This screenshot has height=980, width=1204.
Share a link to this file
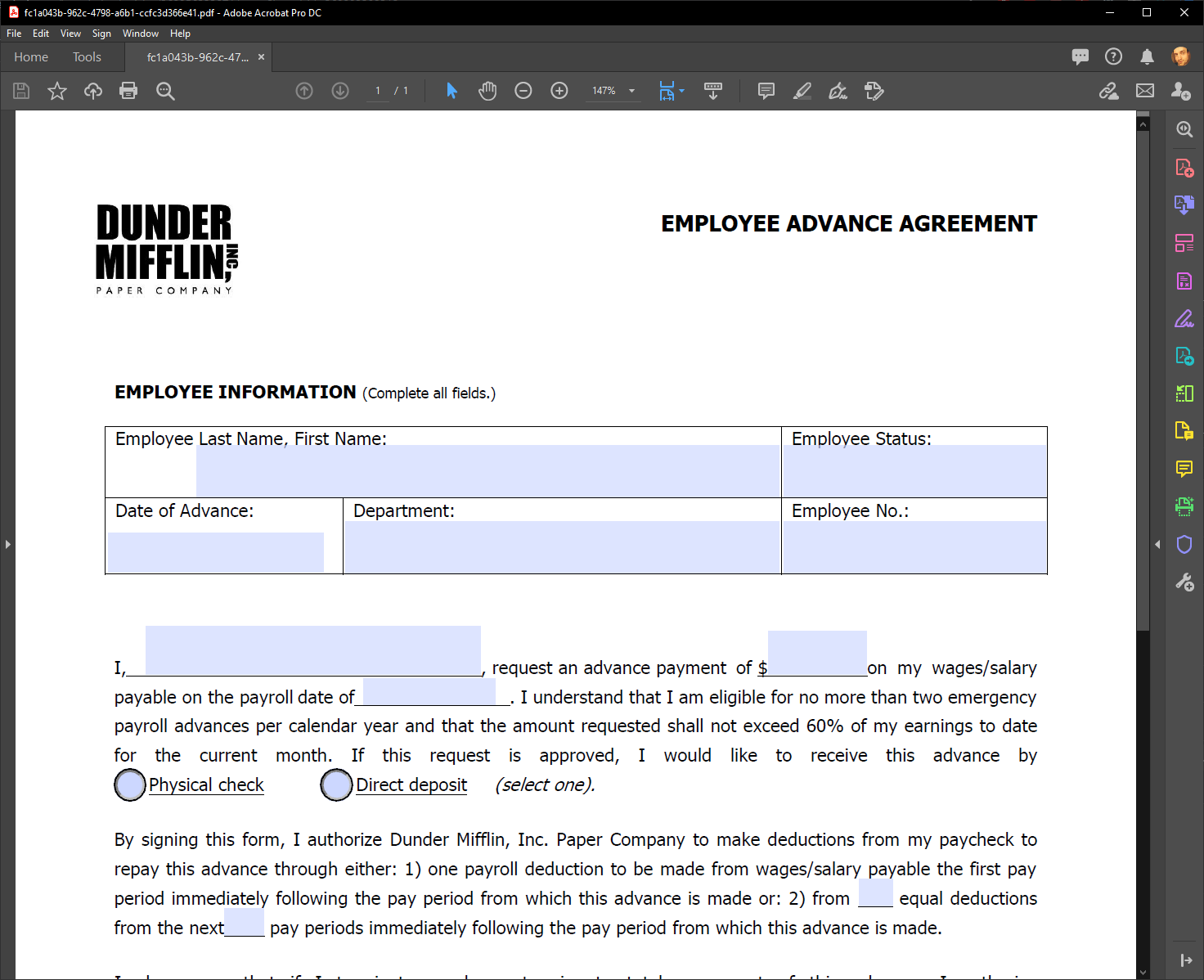coord(1109,91)
